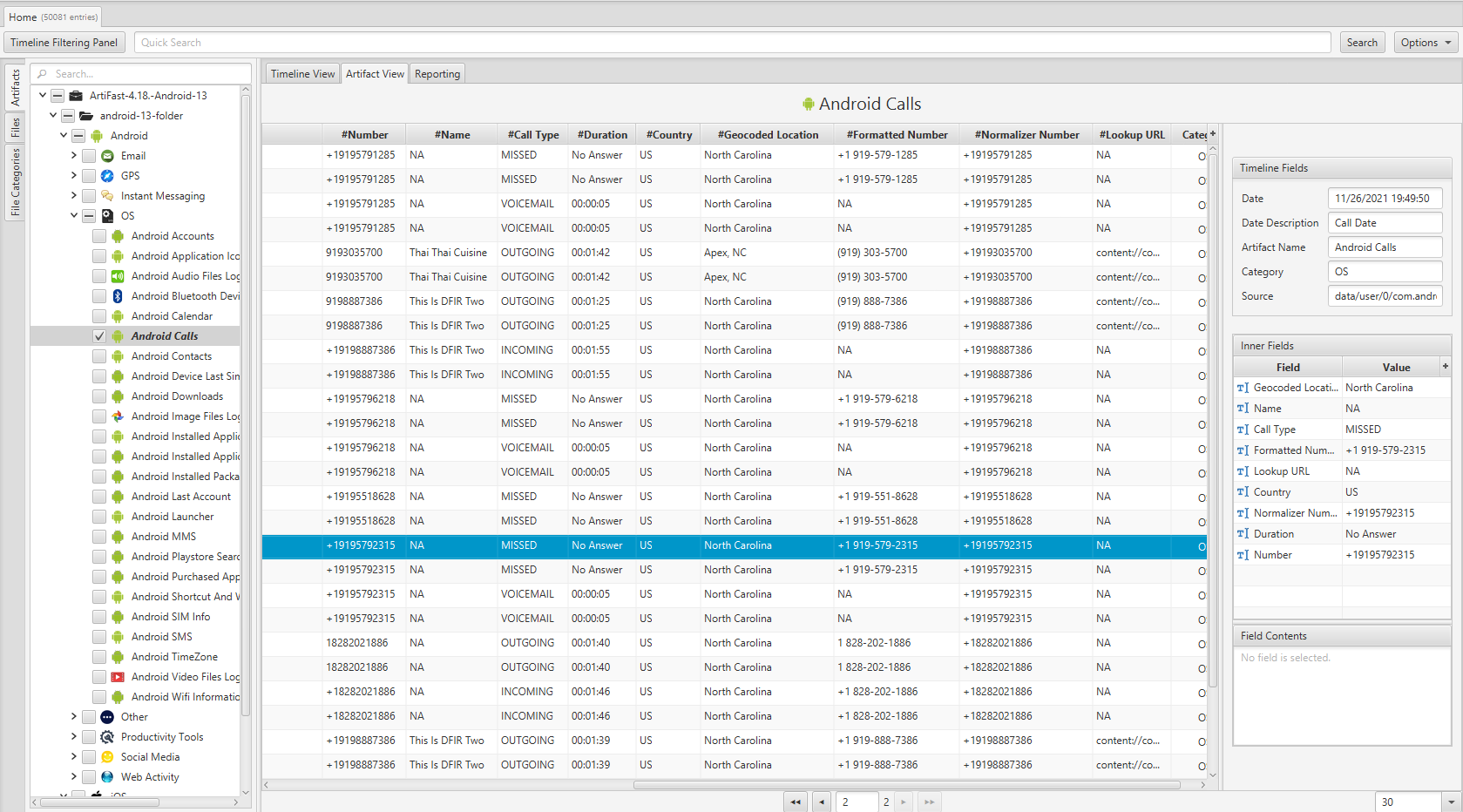
Task: Click the text-type icon beside Call Type field
Action: (1243, 430)
